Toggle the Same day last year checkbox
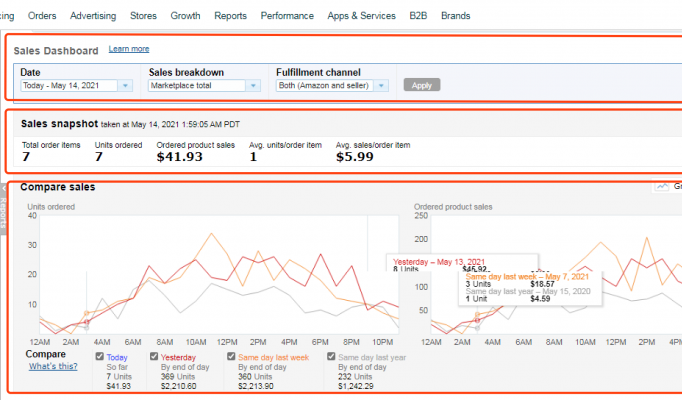Screen dimensions: 682x400 point(330,355)
